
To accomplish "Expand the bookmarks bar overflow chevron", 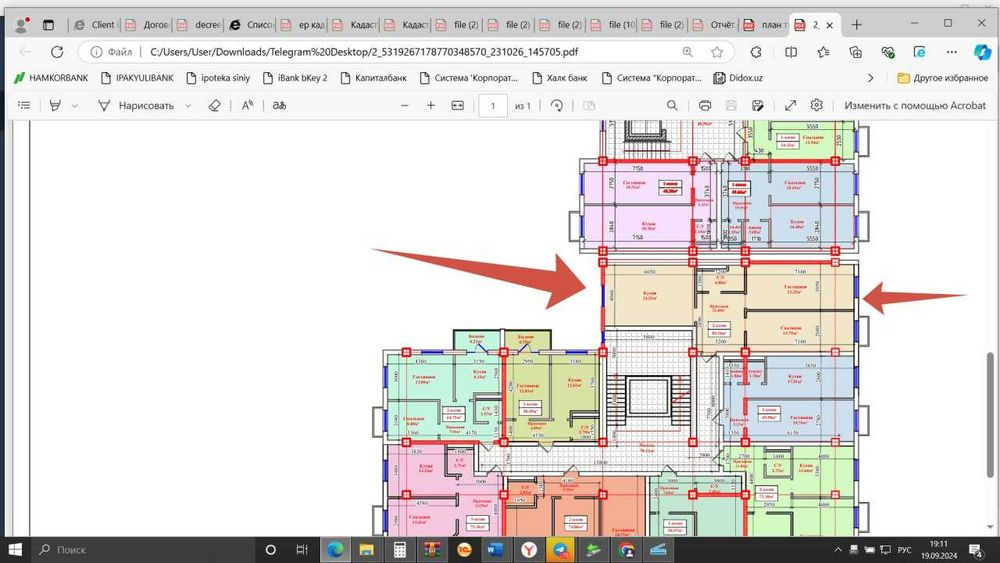I will coord(870,77).
